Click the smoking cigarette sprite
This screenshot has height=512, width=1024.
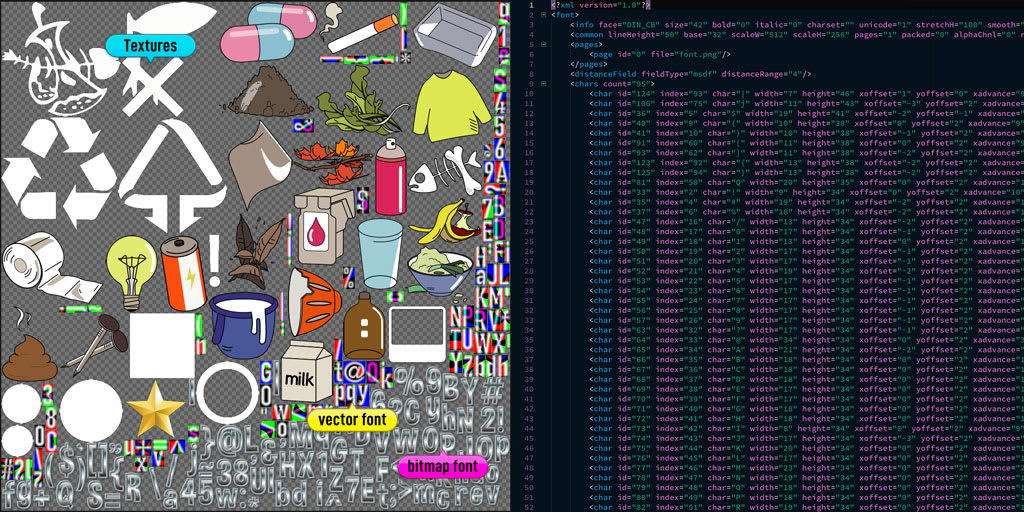click(359, 29)
